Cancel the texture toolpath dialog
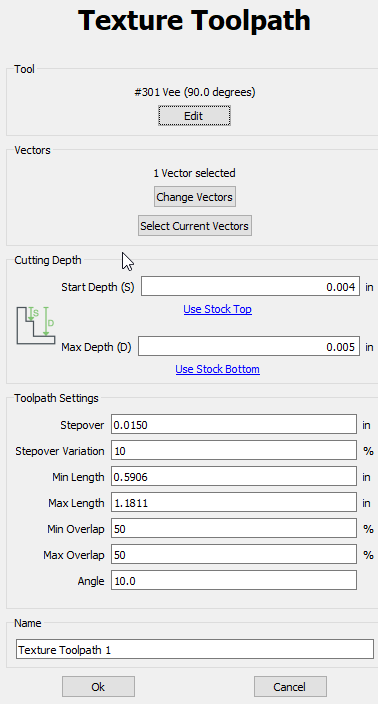The height and width of the screenshot is (704, 378). (x=290, y=686)
